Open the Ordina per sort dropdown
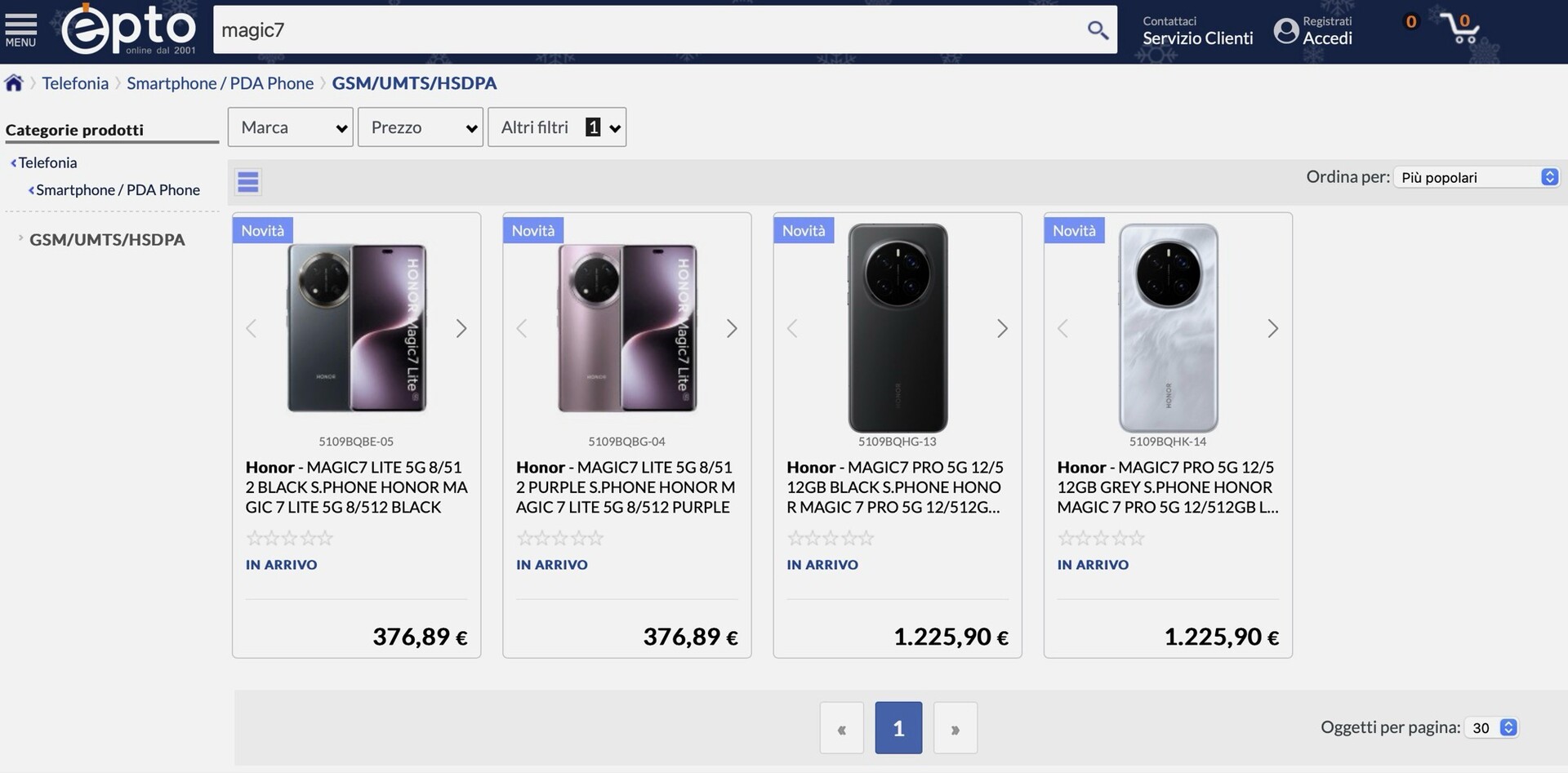This screenshot has height=773, width=1568. coord(1477,177)
